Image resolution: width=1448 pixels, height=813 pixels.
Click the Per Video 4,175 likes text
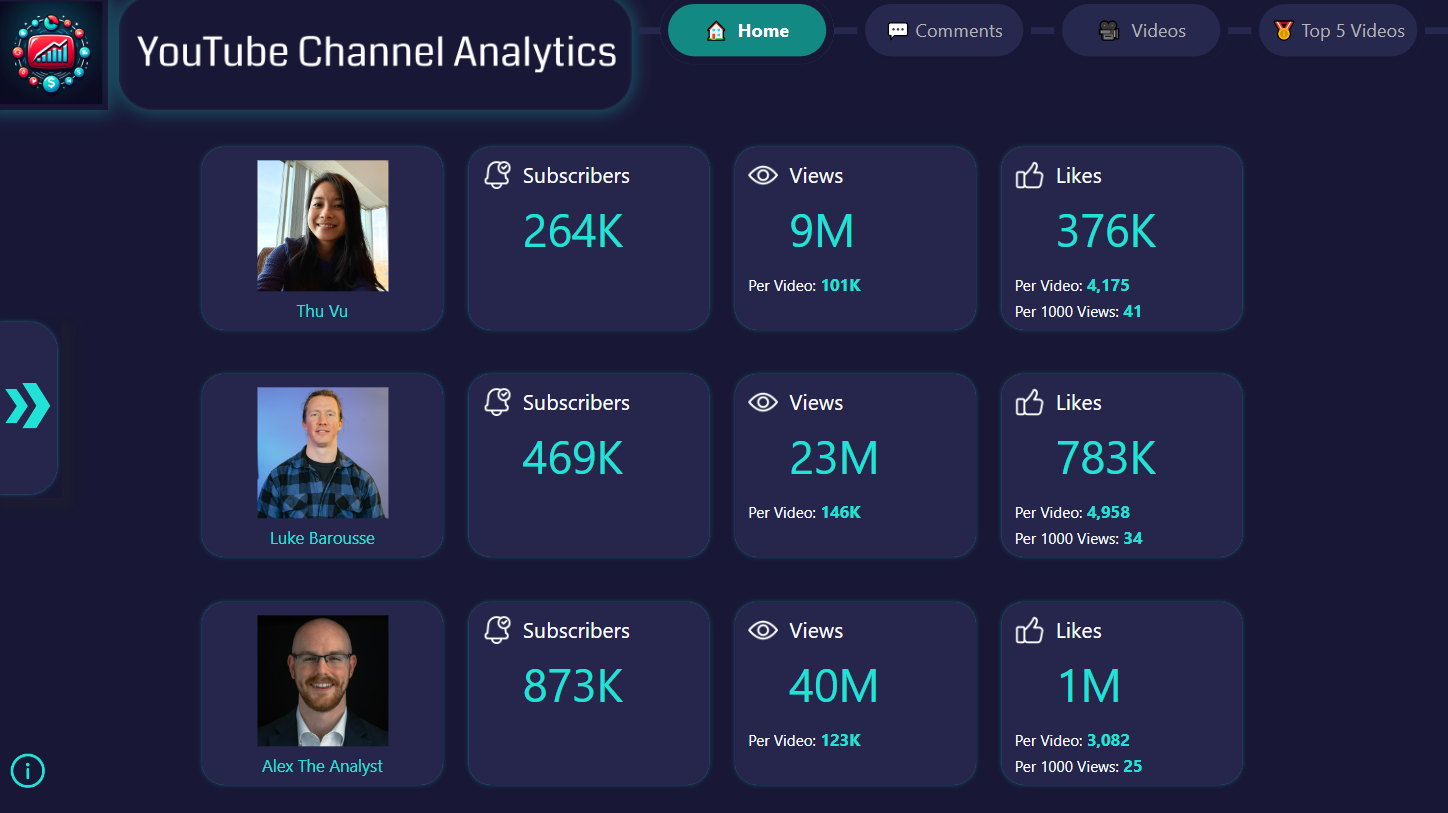pos(1072,285)
